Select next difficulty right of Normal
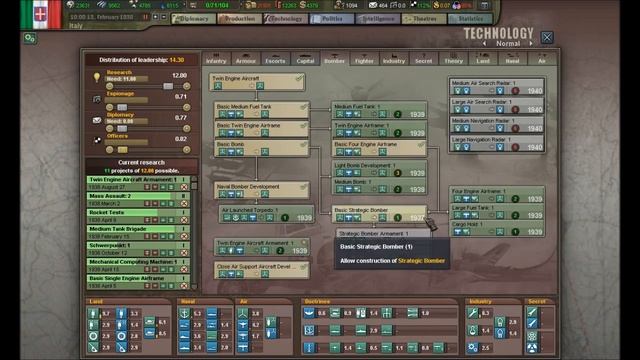 click(x=531, y=43)
